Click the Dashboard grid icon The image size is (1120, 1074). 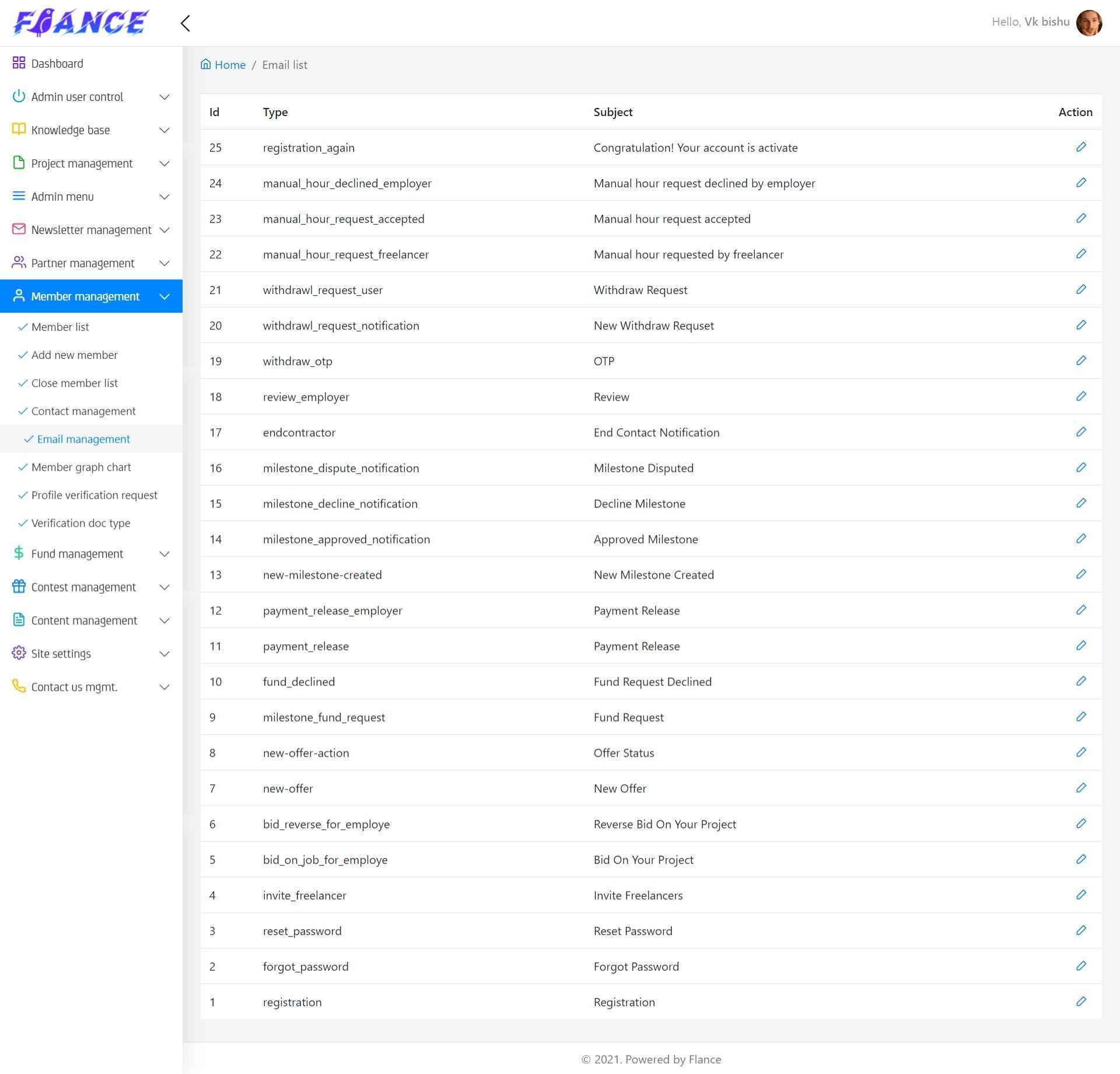(x=19, y=63)
